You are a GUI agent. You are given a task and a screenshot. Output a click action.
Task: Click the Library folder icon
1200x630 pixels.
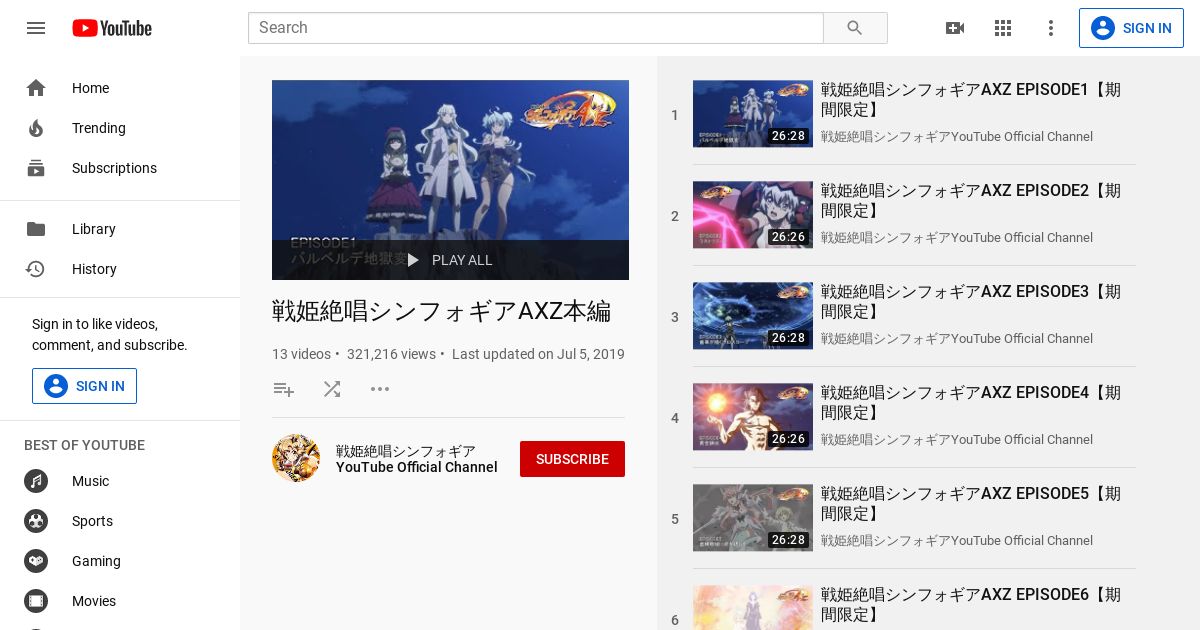[36, 229]
